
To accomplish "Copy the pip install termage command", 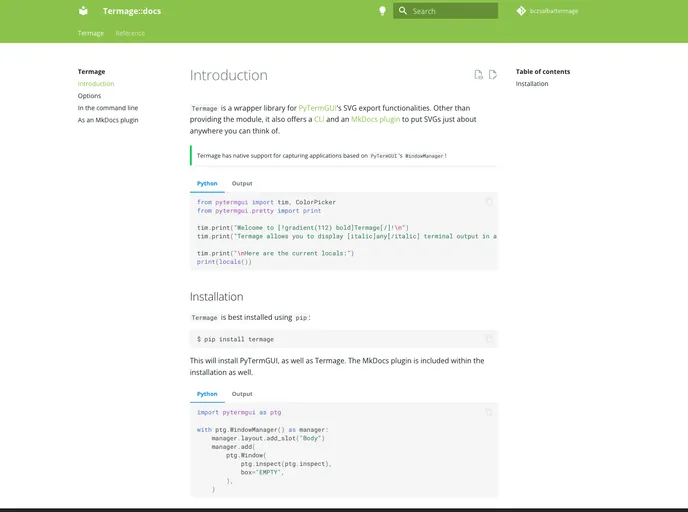I will click(x=488, y=339).
